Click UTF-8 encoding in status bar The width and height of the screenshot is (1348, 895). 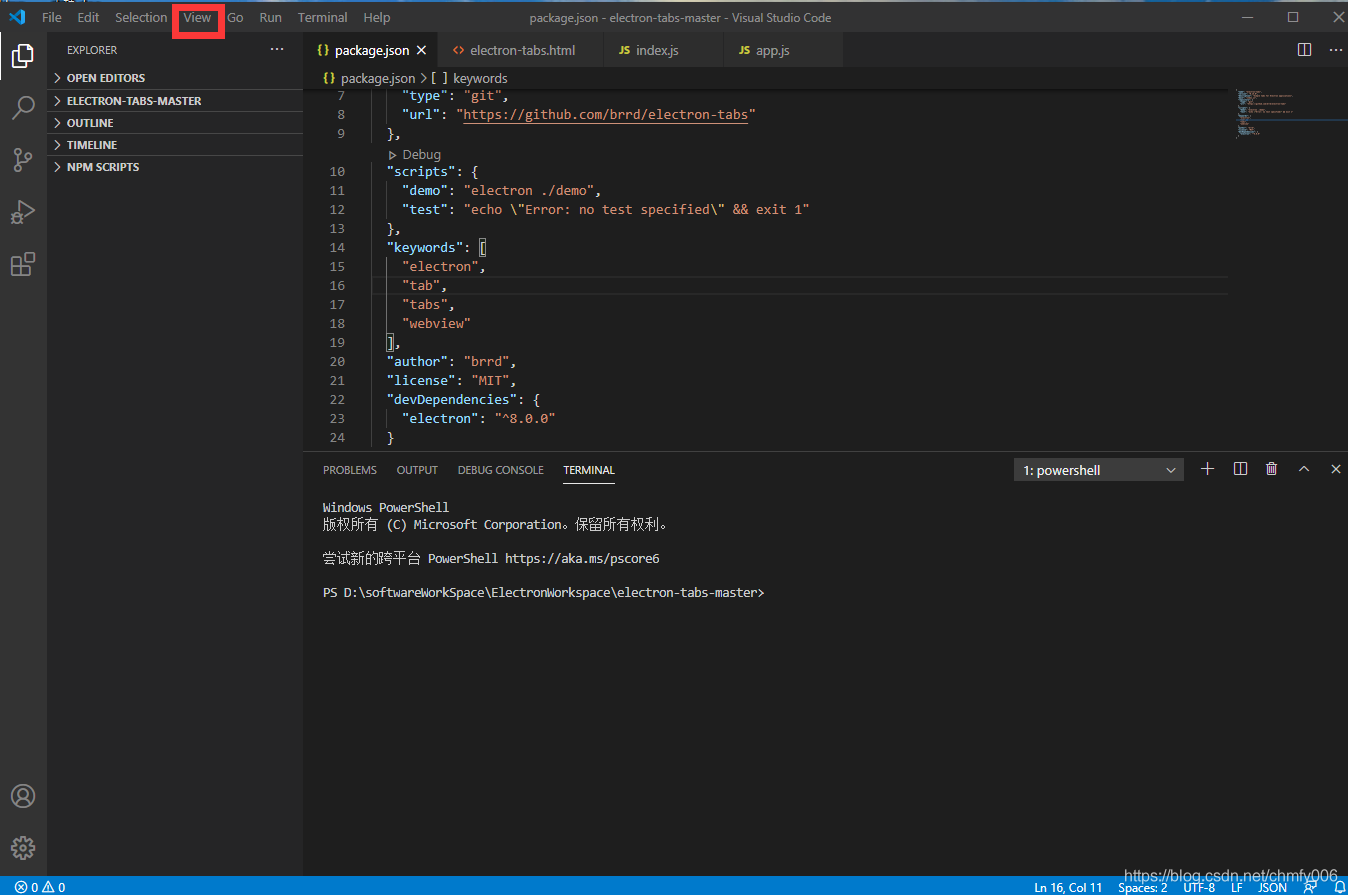point(1199,887)
